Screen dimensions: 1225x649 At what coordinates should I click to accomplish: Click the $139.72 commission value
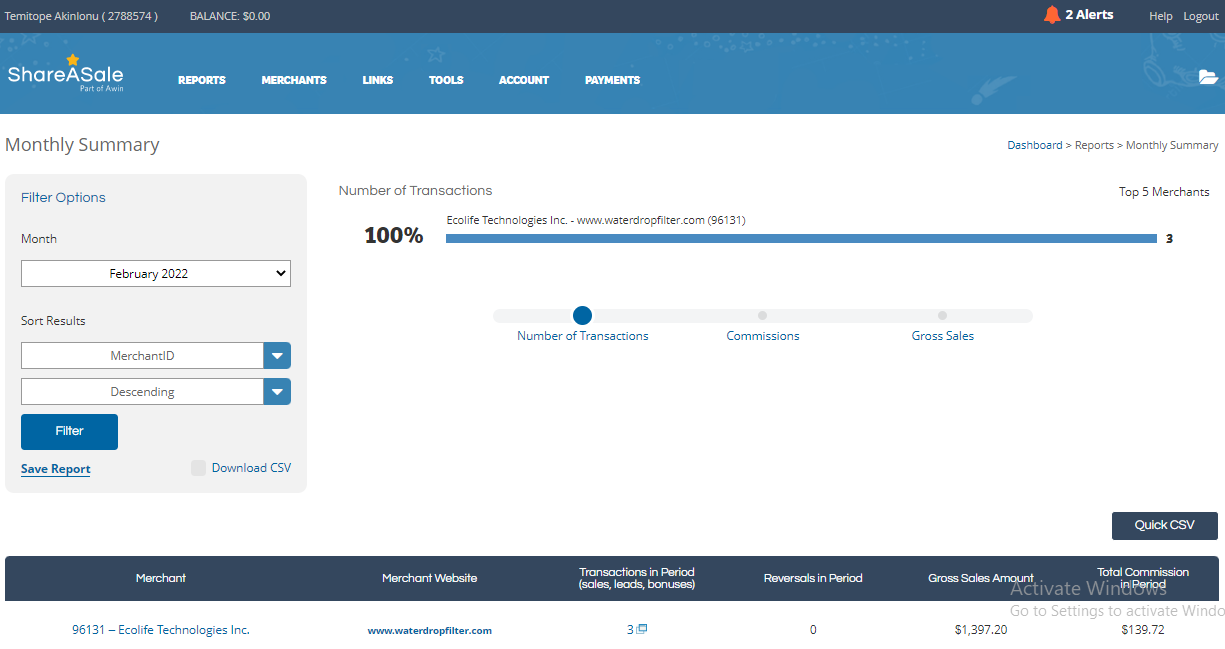pos(1143,630)
